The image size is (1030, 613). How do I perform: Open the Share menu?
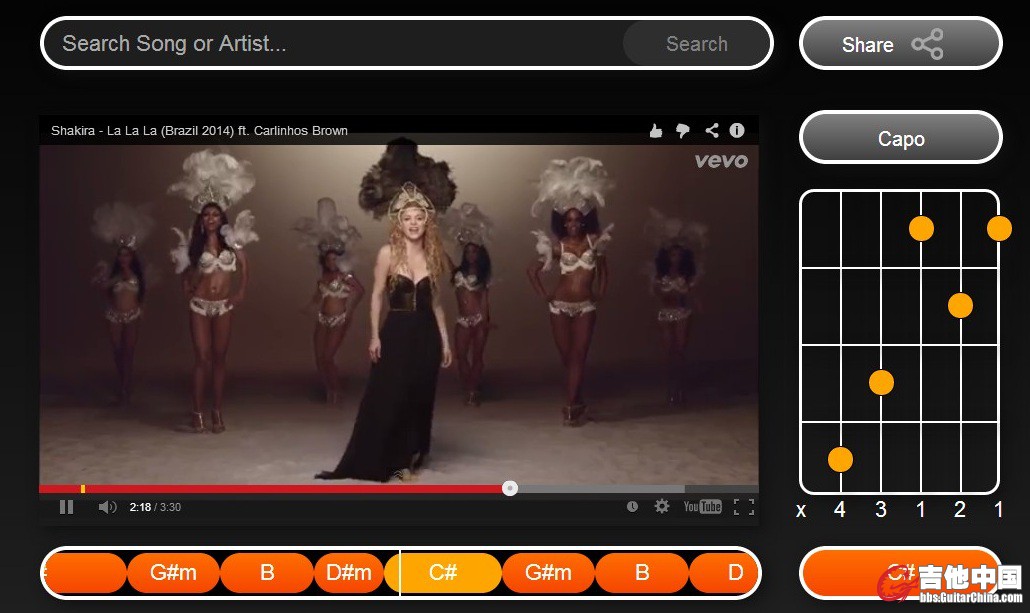pyautogui.click(x=901, y=44)
